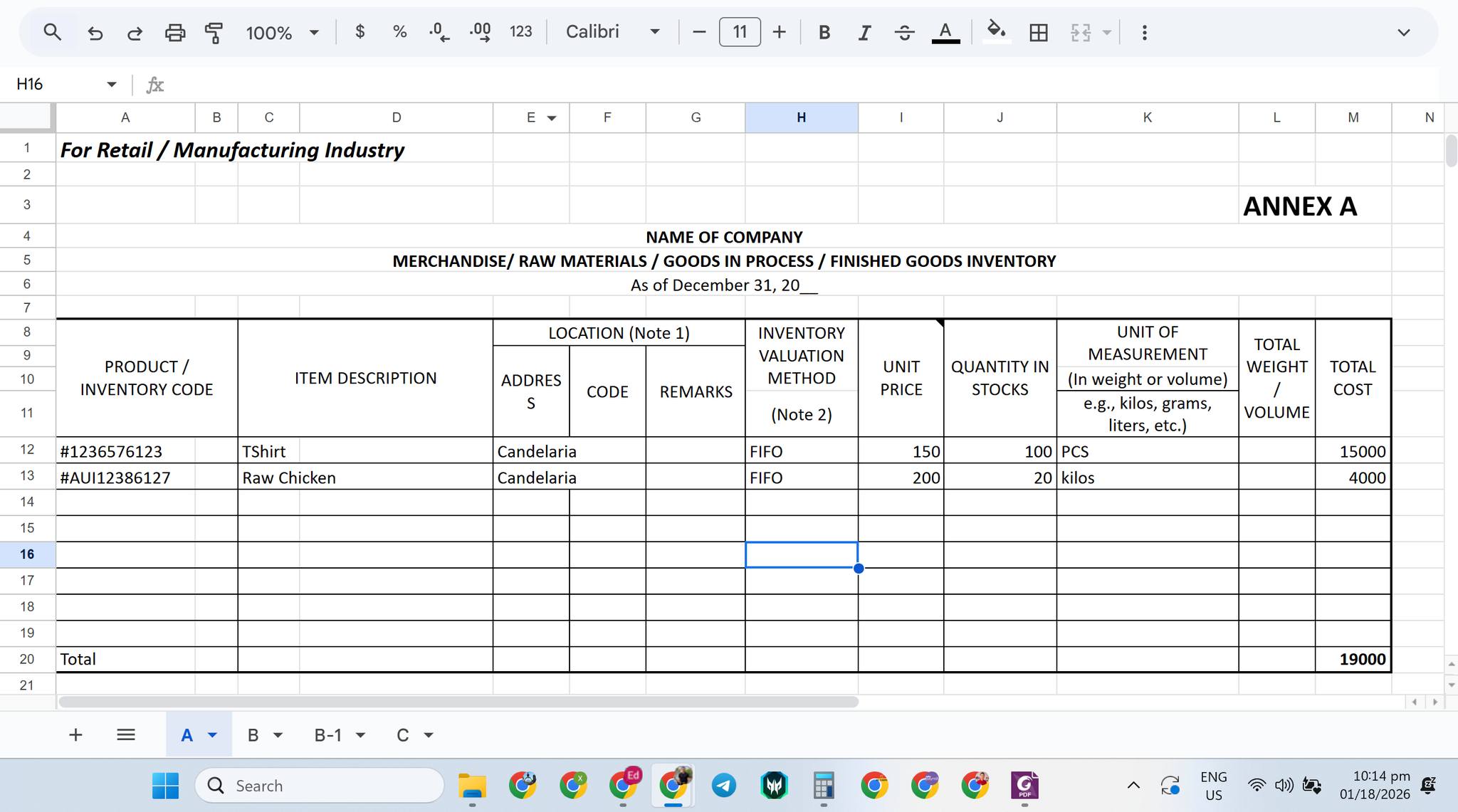The height and width of the screenshot is (812, 1458).
Task: Open the 123 more formats menu
Action: click(521, 32)
